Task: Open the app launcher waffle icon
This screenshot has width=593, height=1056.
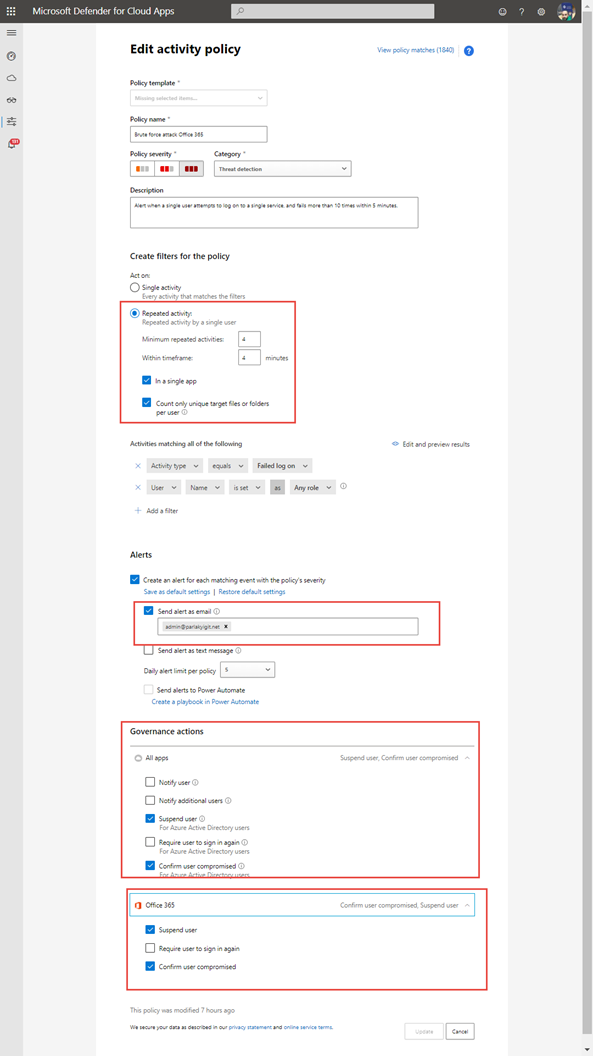Action: [x=11, y=11]
